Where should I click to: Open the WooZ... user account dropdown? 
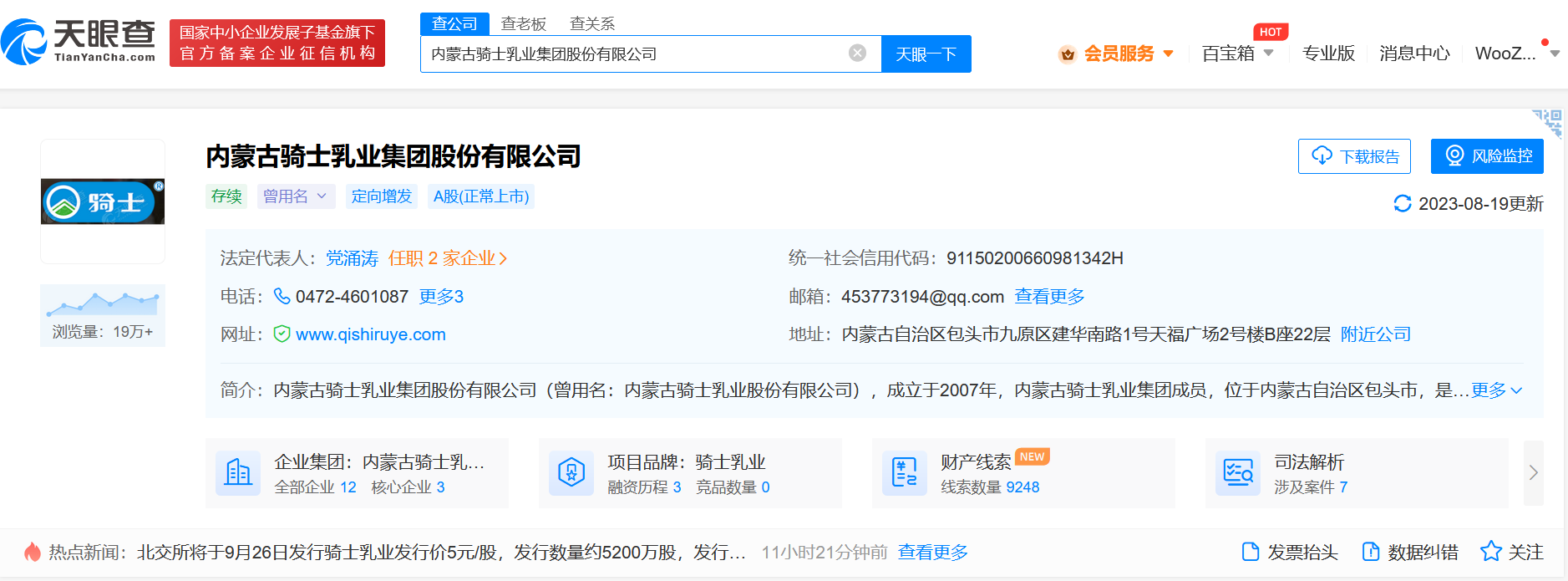click(1517, 54)
